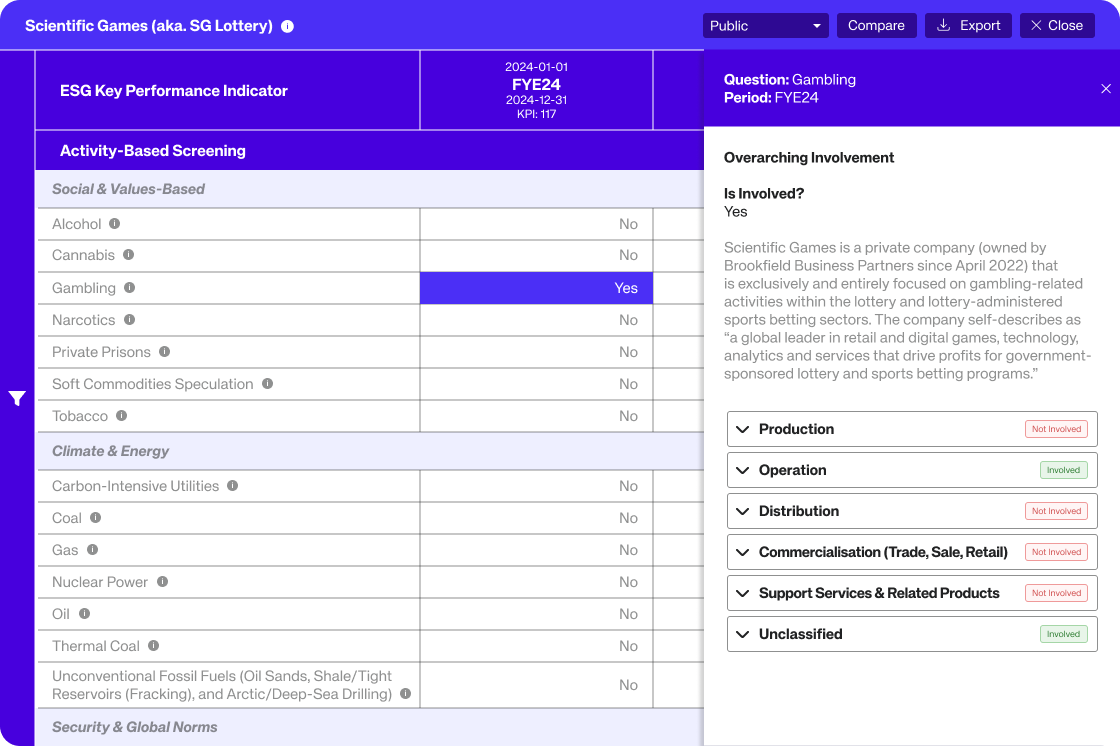
Task: Click info icon beside Oil
Action: [84, 613]
